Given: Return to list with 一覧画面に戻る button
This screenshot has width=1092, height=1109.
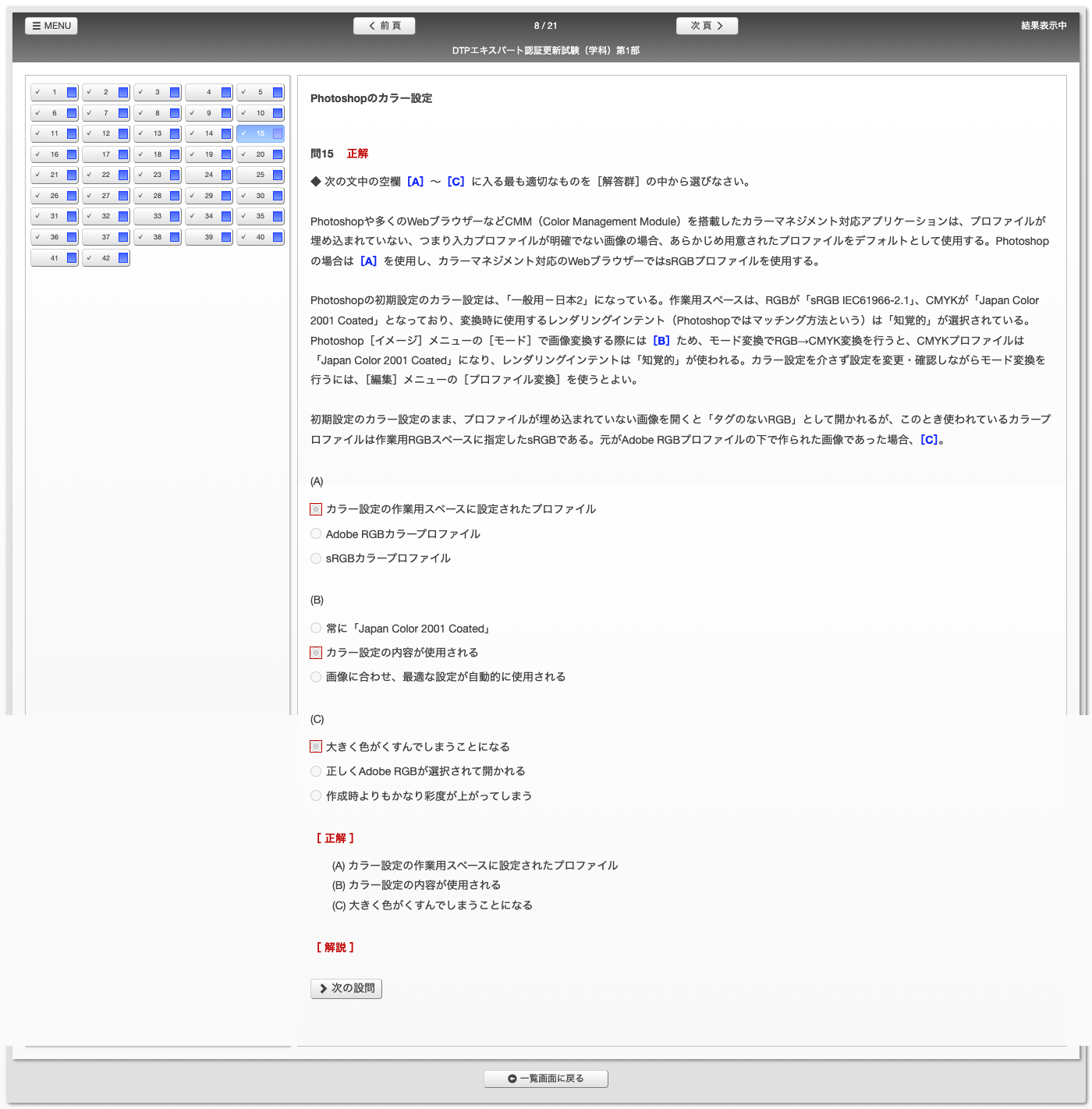Looking at the screenshot, I should 546,1079.
